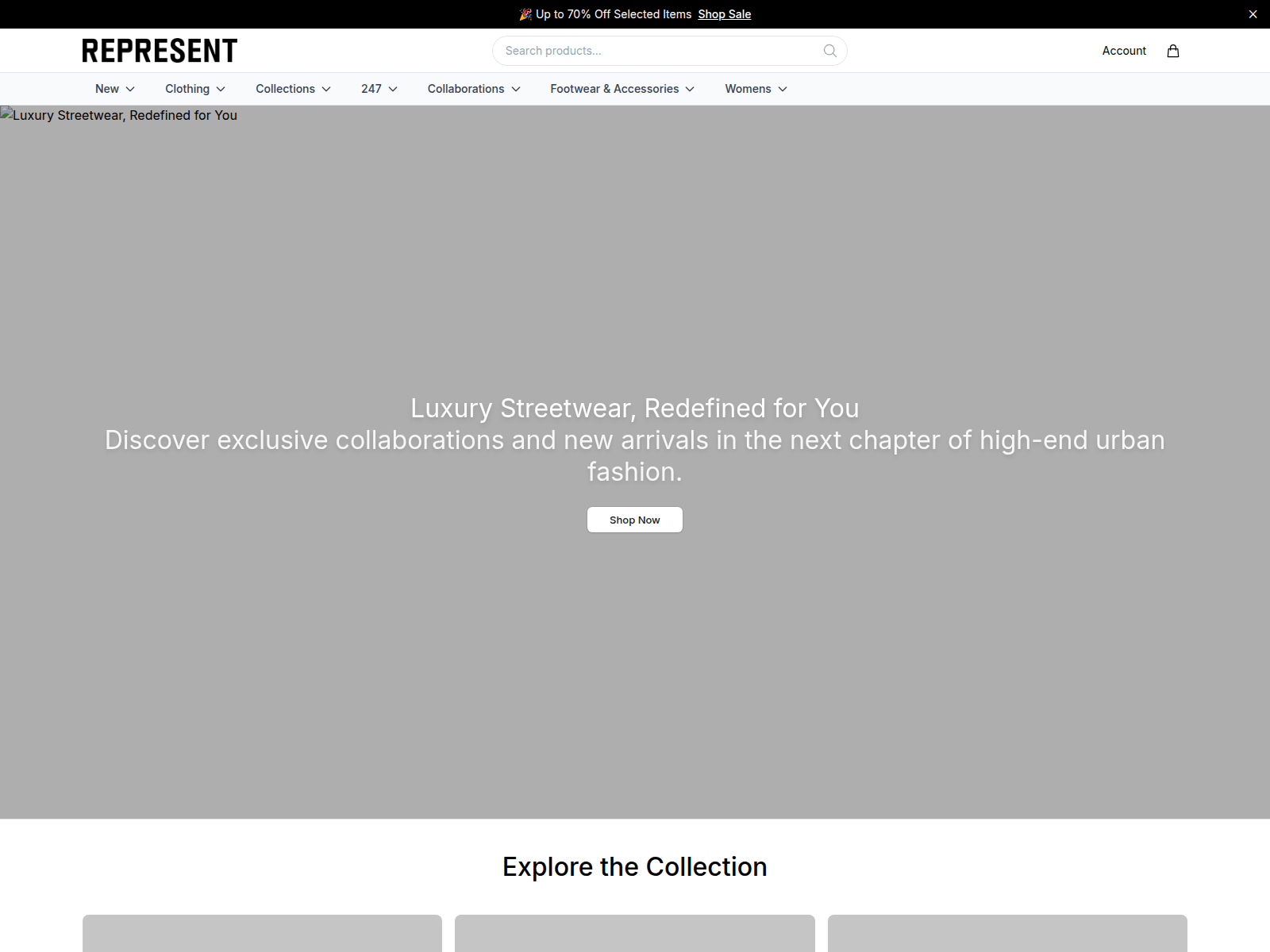Expand Footwear & Accessories menu
Screen dimensions: 1270x952
622,89
